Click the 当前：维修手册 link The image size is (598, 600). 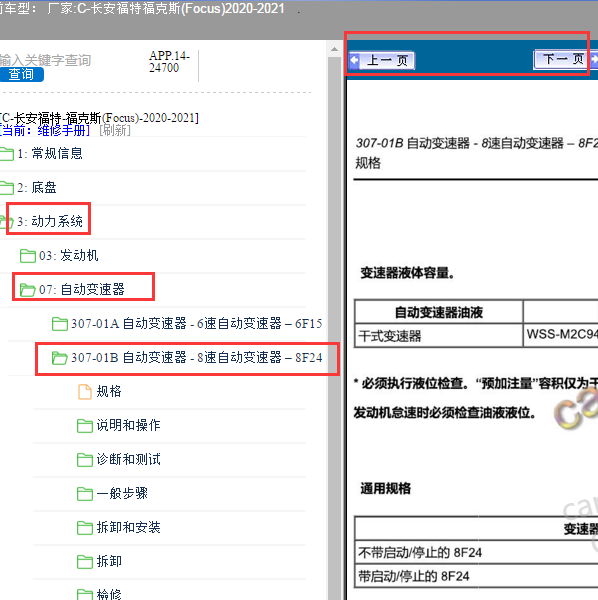[45, 130]
